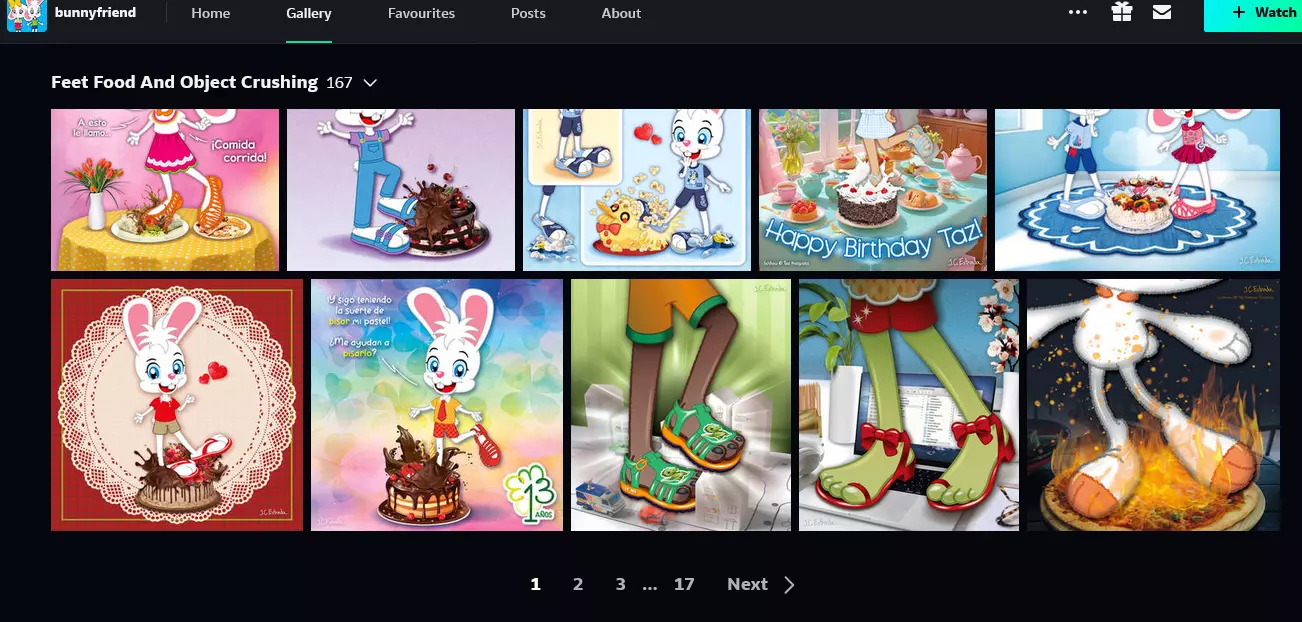
Task: Open the mail envelope icon
Action: click(1162, 12)
